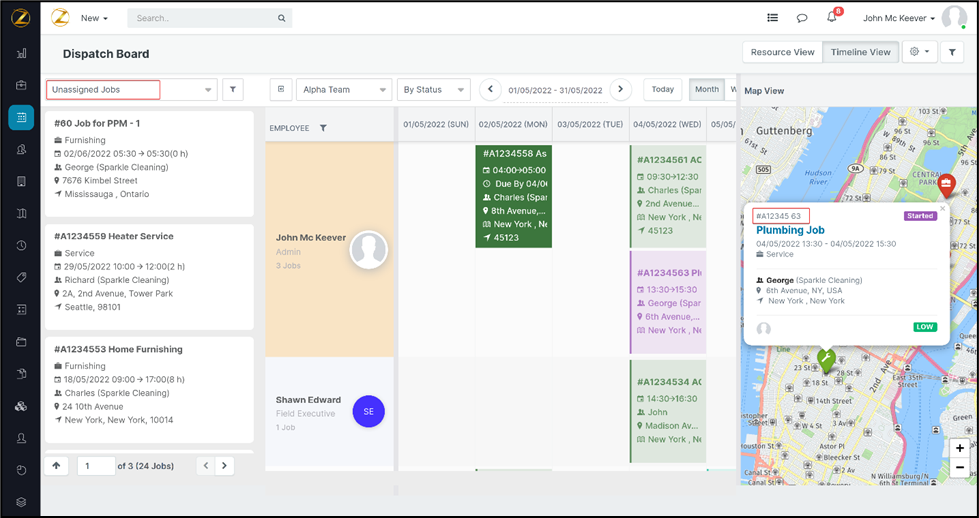979x518 pixels.
Task: Click the search magnifier icon
Action: tap(282, 18)
